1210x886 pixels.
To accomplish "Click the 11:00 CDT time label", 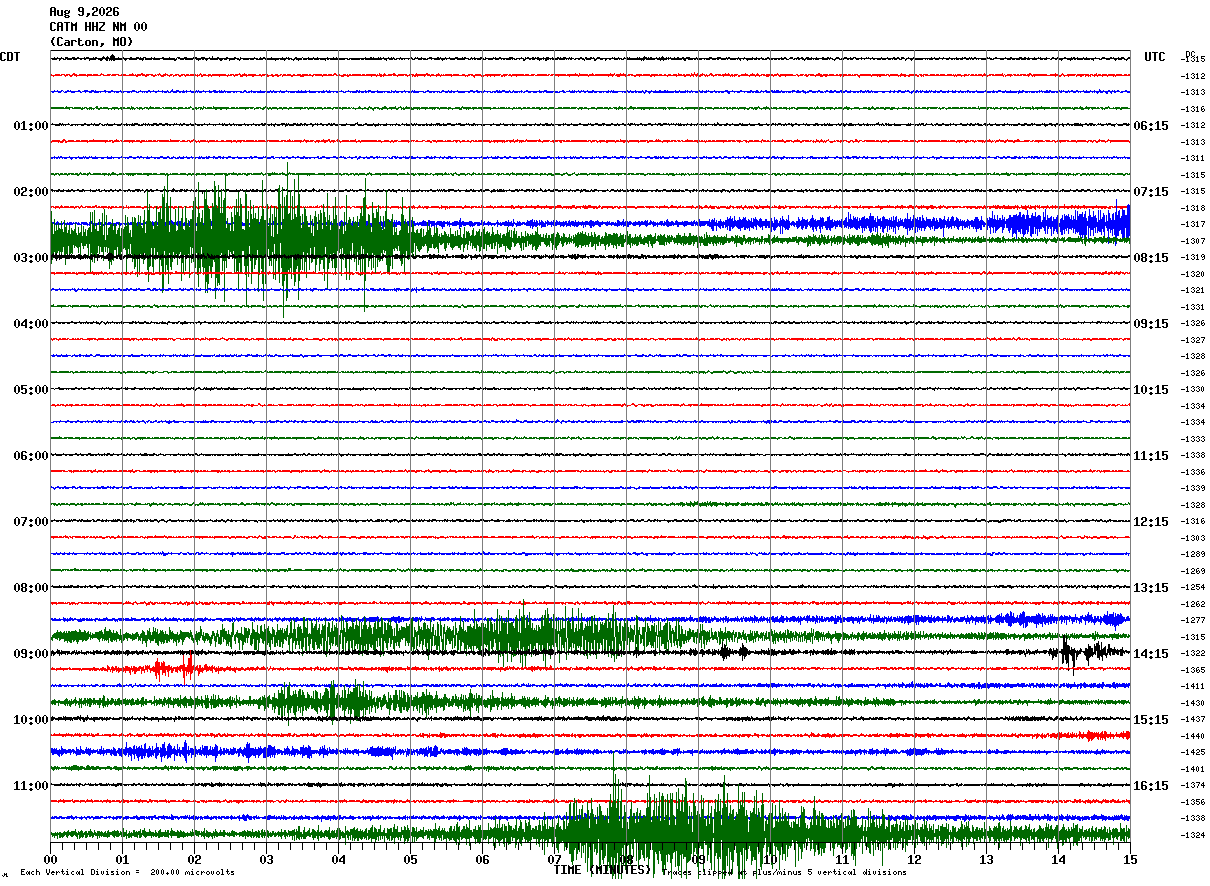I will pos(31,785).
